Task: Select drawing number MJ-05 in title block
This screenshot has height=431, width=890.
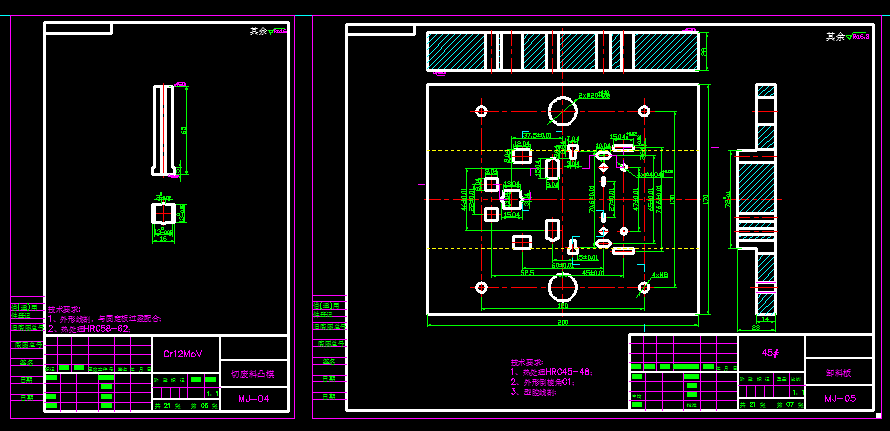Action: click(839, 399)
